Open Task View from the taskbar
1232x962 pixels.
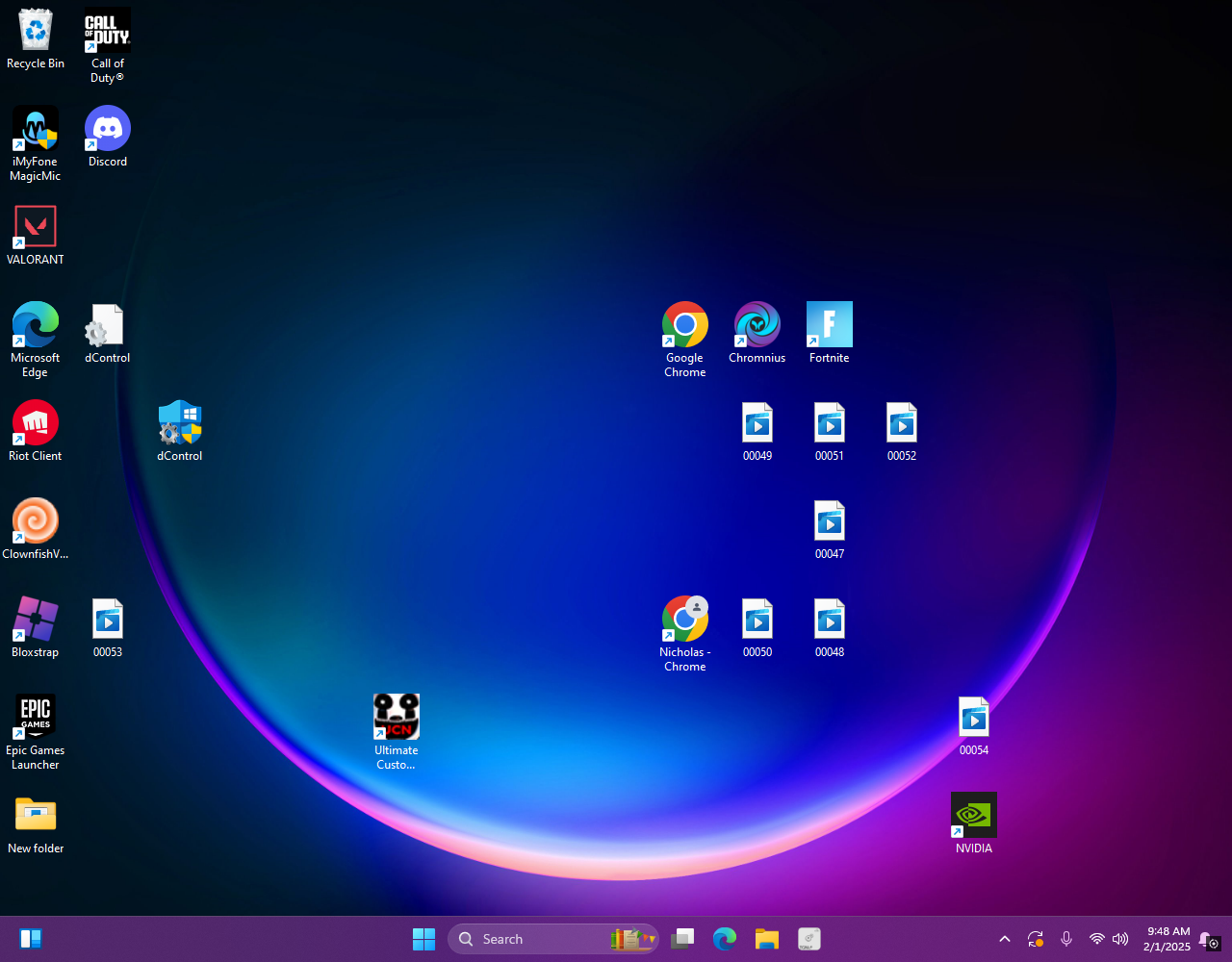pyautogui.click(x=683, y=939)
